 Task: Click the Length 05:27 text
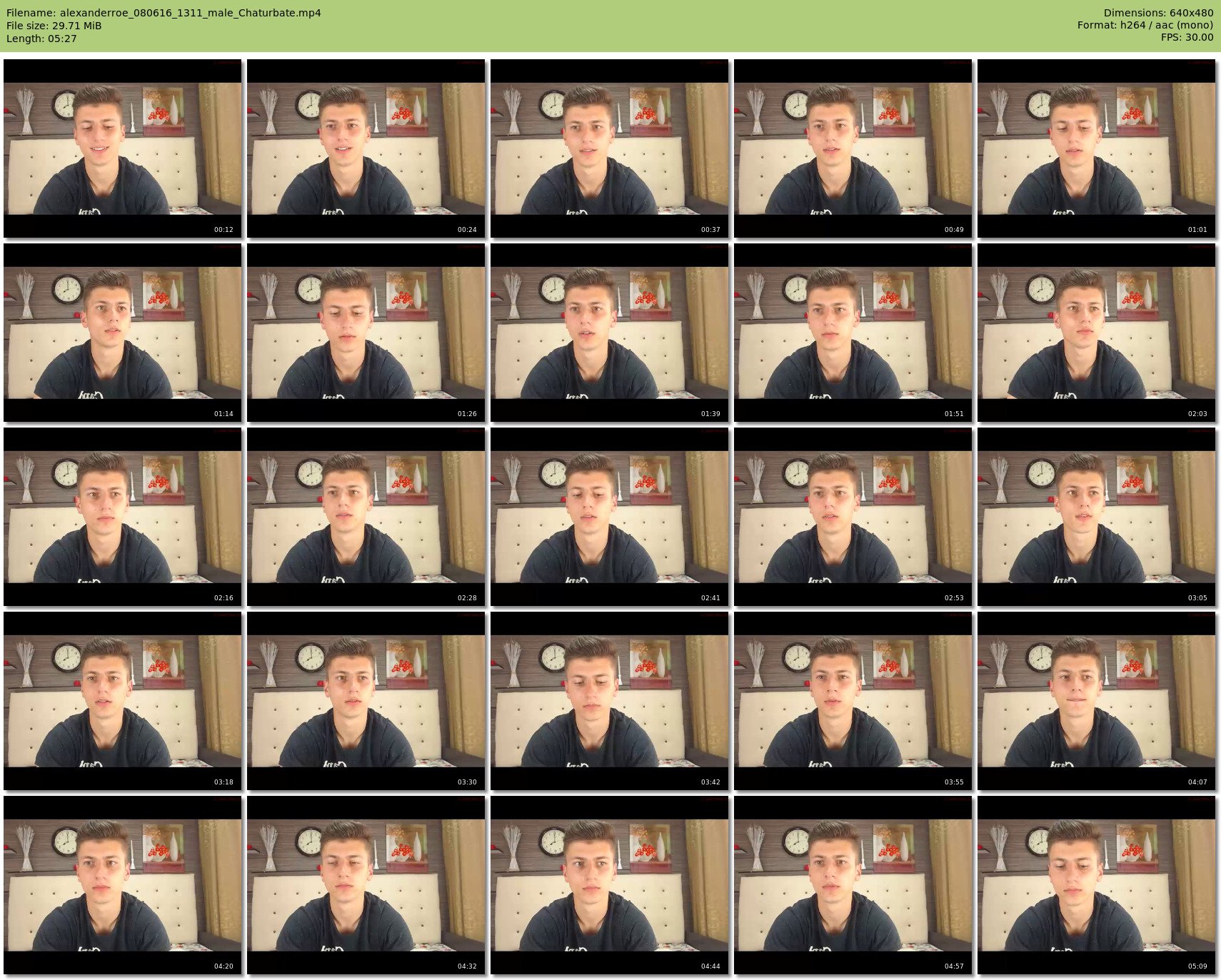coord(41,39)
